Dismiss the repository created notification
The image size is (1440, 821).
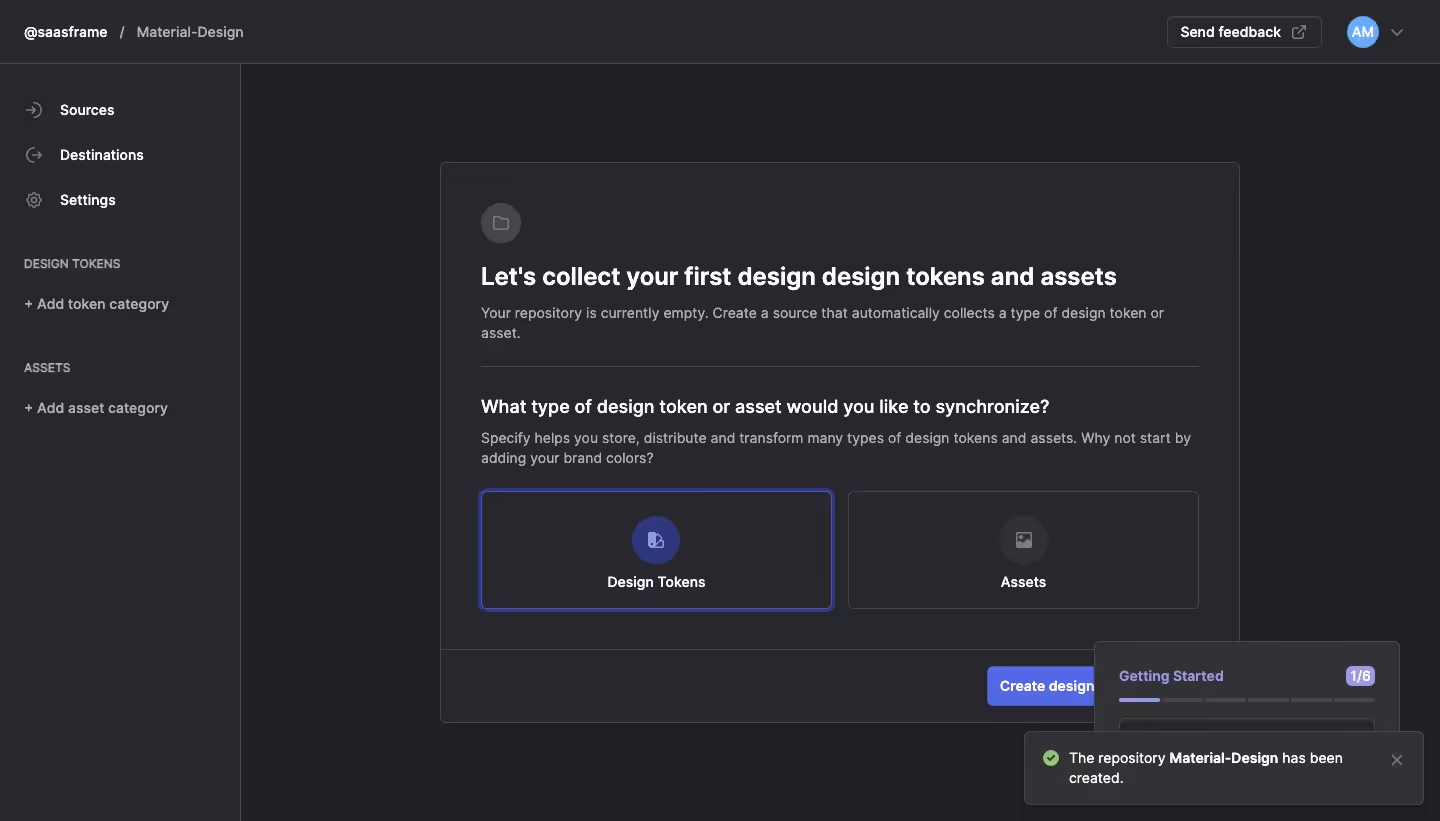(x=1396, y=760)
